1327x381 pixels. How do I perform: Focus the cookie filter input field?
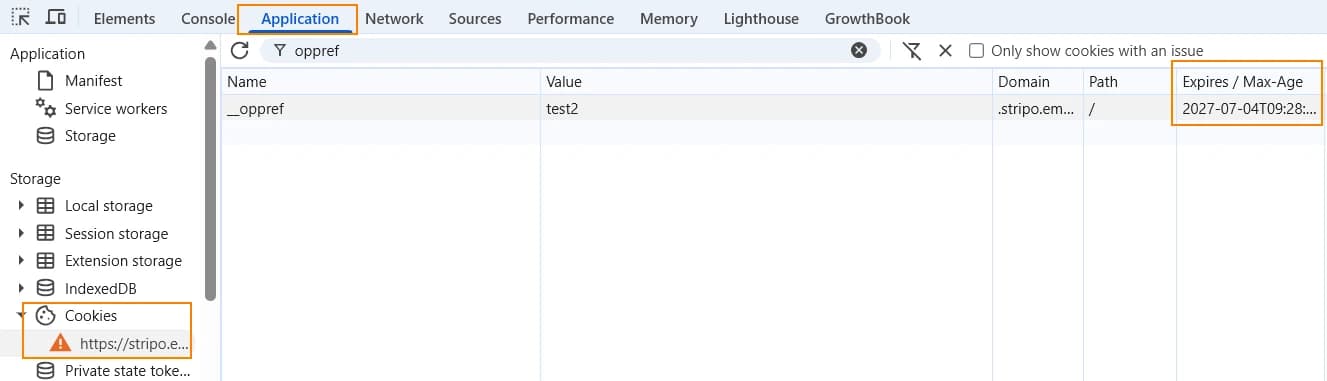point(565,50)
